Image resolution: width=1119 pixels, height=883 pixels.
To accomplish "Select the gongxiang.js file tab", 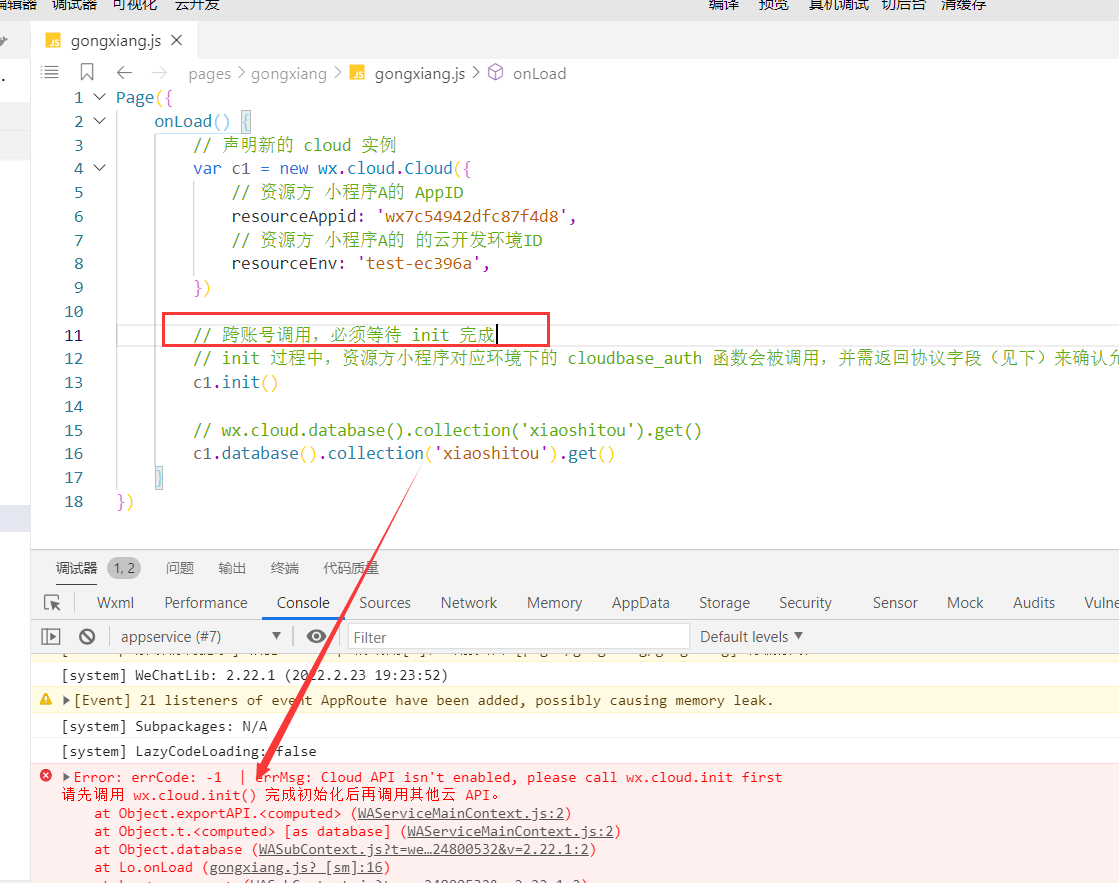I will (x=115, y=41).
